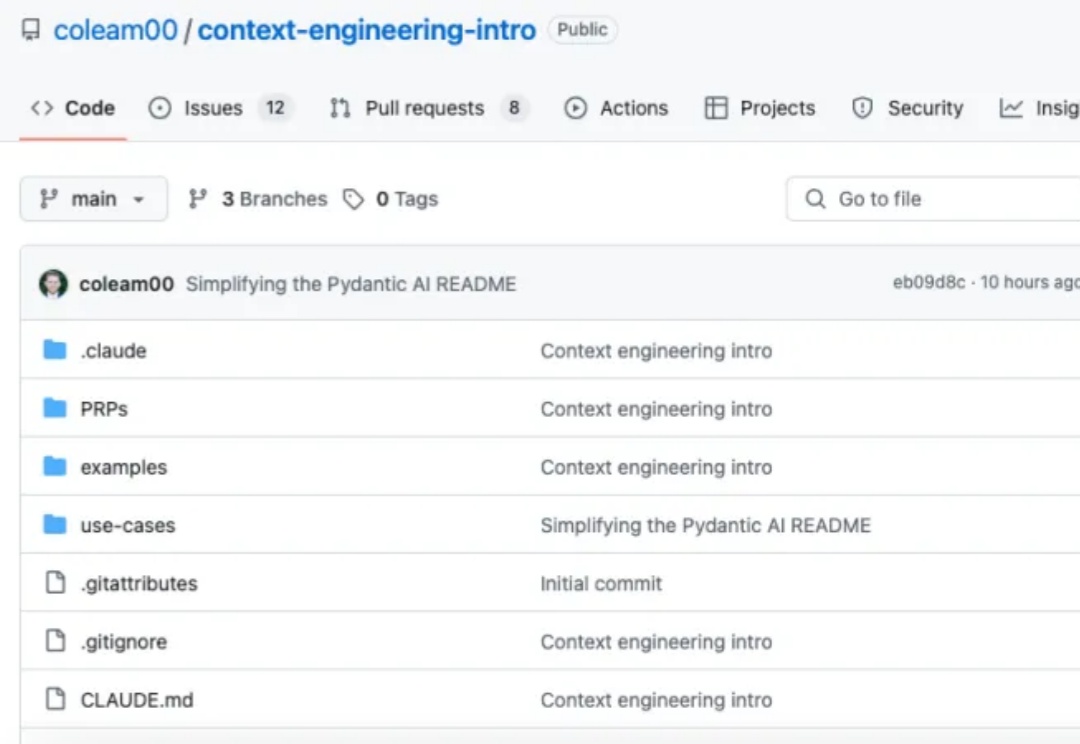
Task: Open the Pull requests tab
Action: coord(429,108)
